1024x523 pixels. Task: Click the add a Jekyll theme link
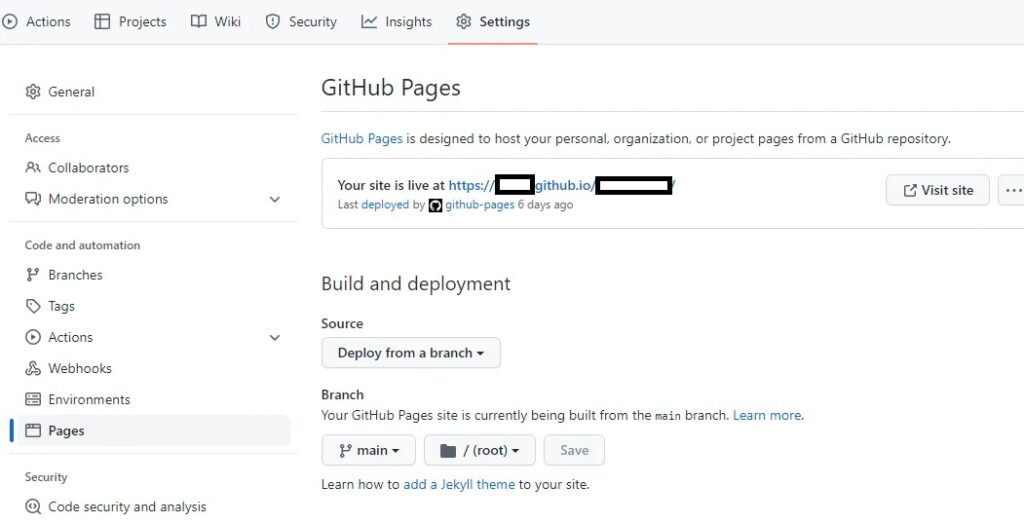(x=459, y=484)
